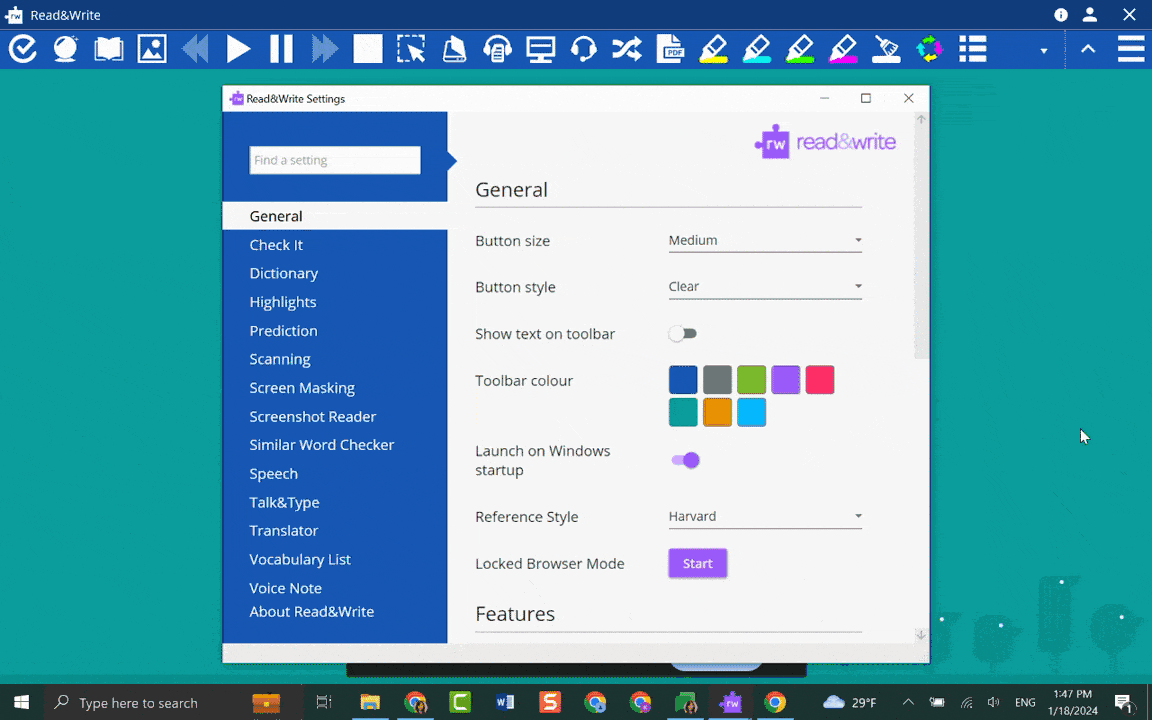Expand the Button size dropdown
Viewport: 1152px width, 720px height.
[x=765, y=240]
